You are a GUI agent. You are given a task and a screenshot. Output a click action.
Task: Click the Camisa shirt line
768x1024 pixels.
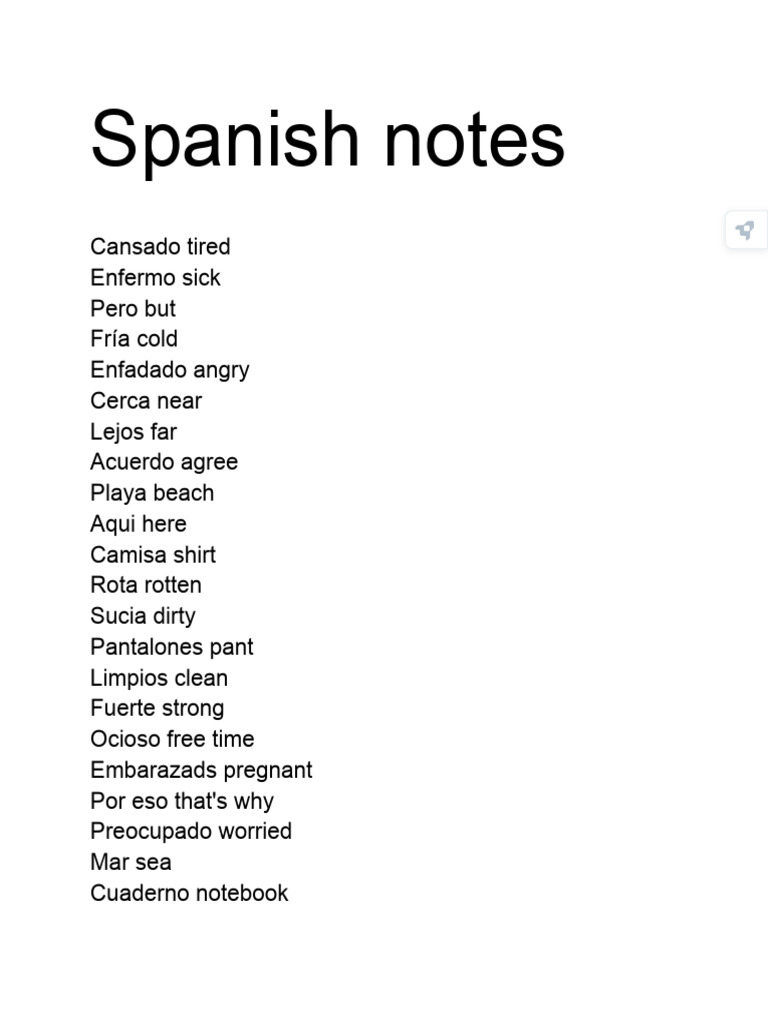153,555
